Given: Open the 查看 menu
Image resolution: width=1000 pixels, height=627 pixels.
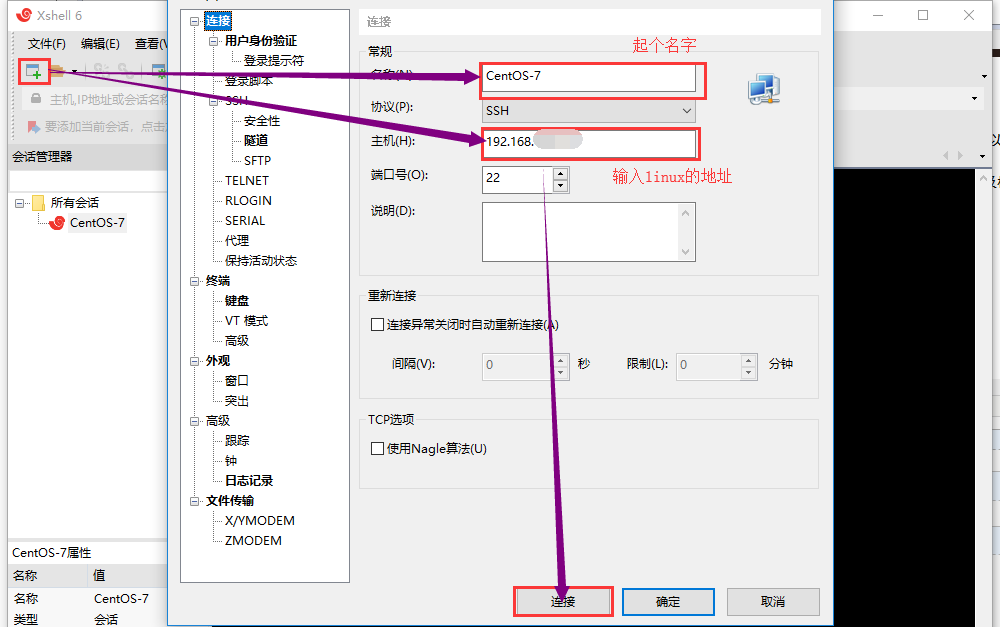Looking at the screenshot, I should point(151,43).
